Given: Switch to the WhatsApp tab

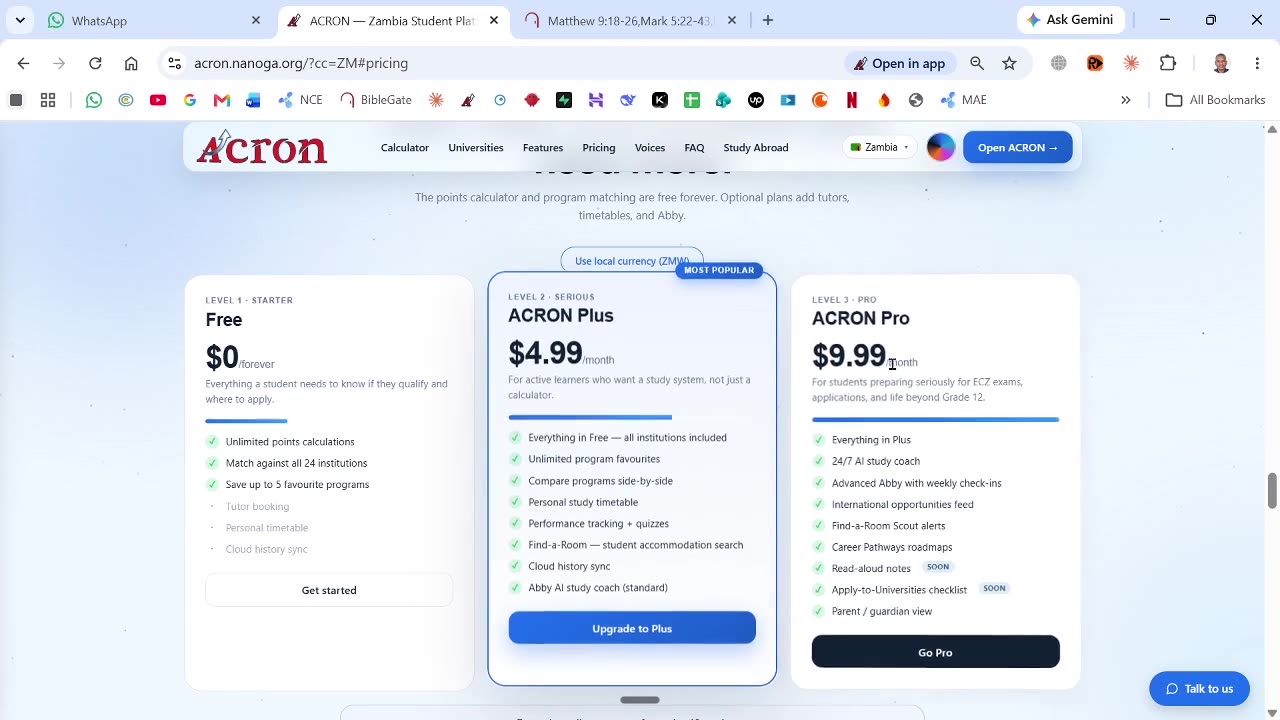Looking at the screenshot, I should click(153, 20).
